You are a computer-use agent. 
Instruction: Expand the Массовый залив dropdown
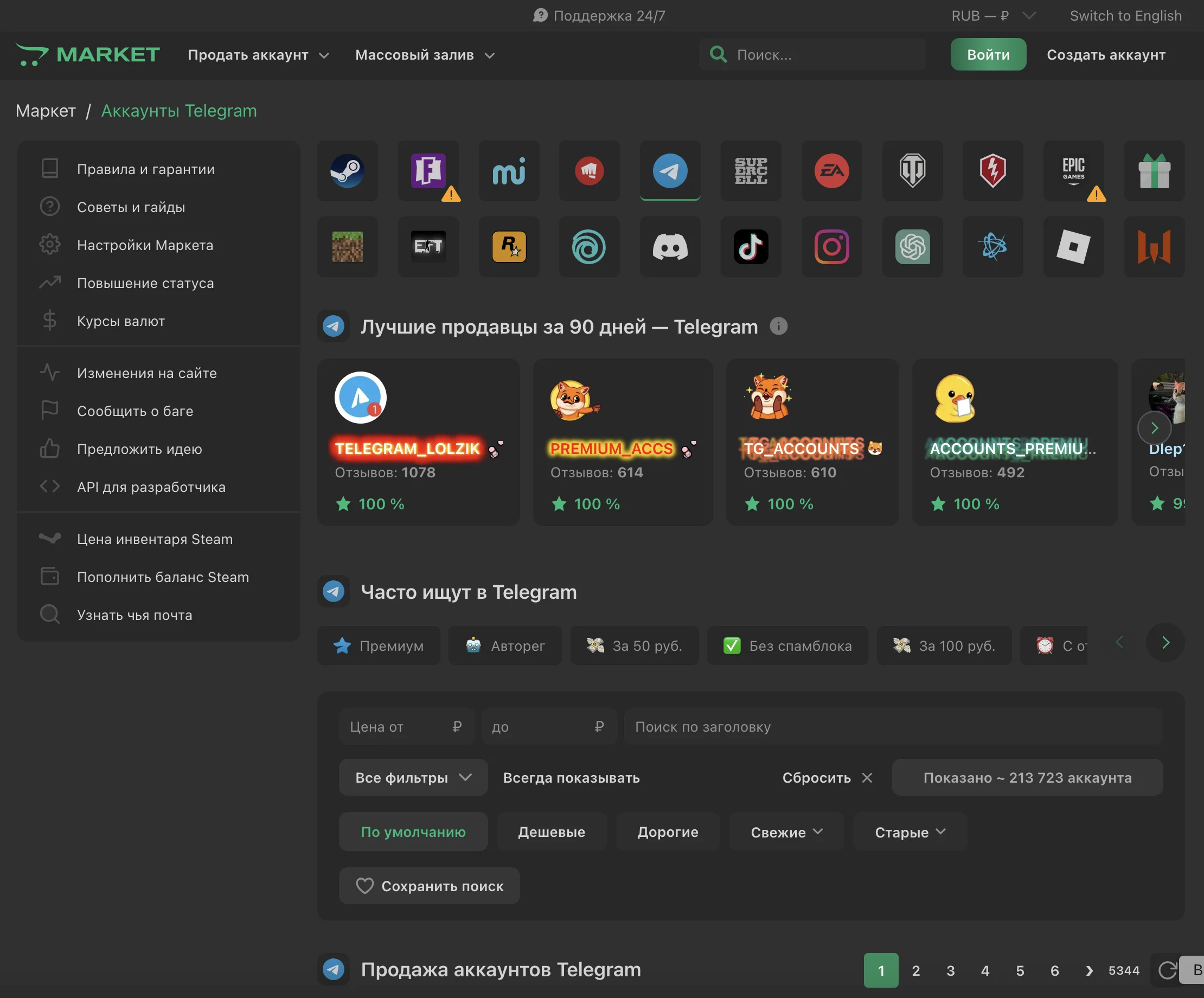click(425, 55)
